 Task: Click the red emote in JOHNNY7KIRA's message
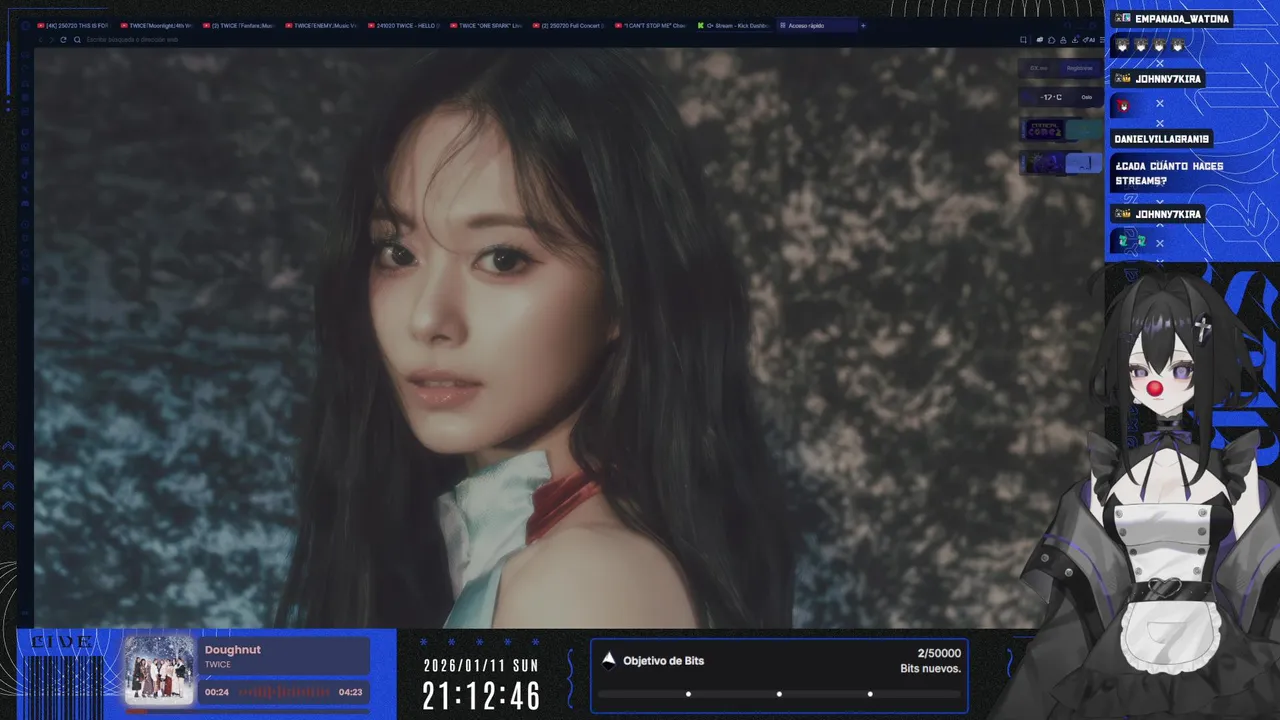tap(1123, 105)
